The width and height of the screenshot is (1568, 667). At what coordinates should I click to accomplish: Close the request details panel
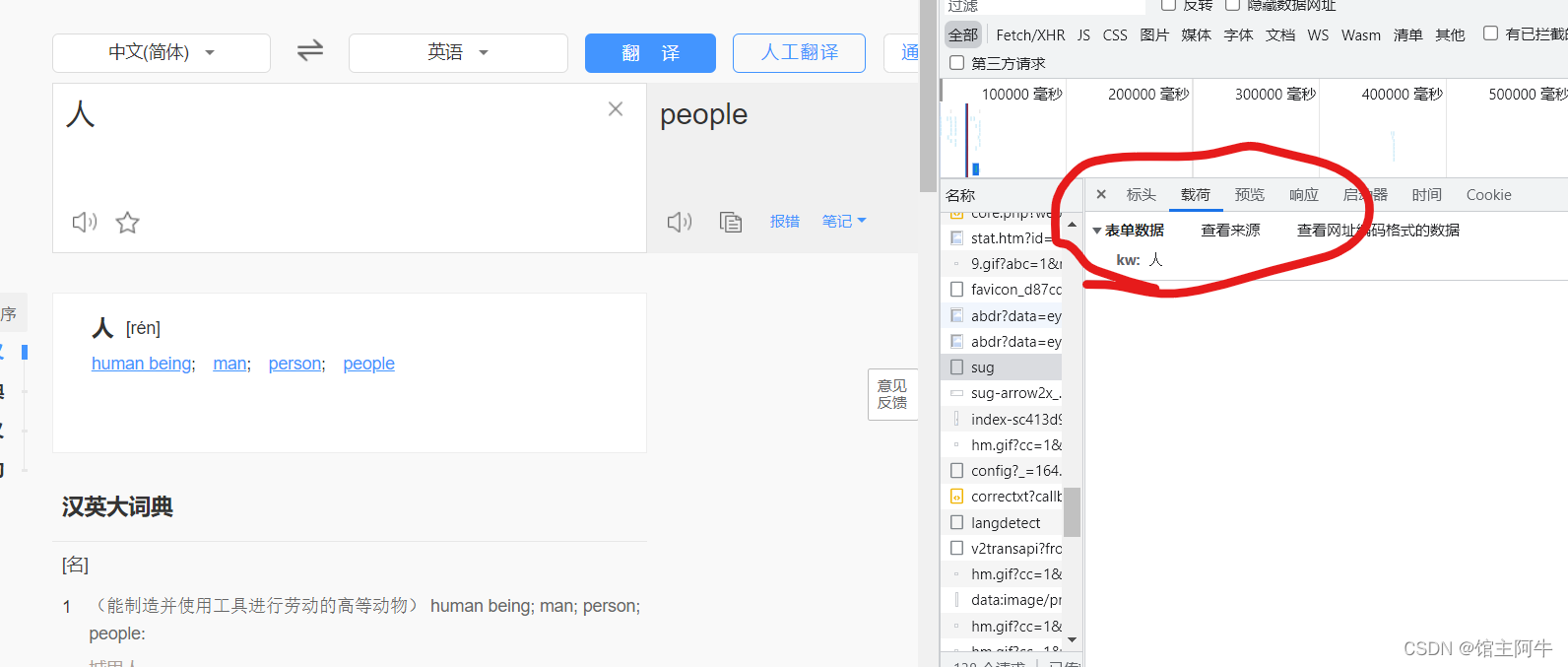coord(1101,194)
